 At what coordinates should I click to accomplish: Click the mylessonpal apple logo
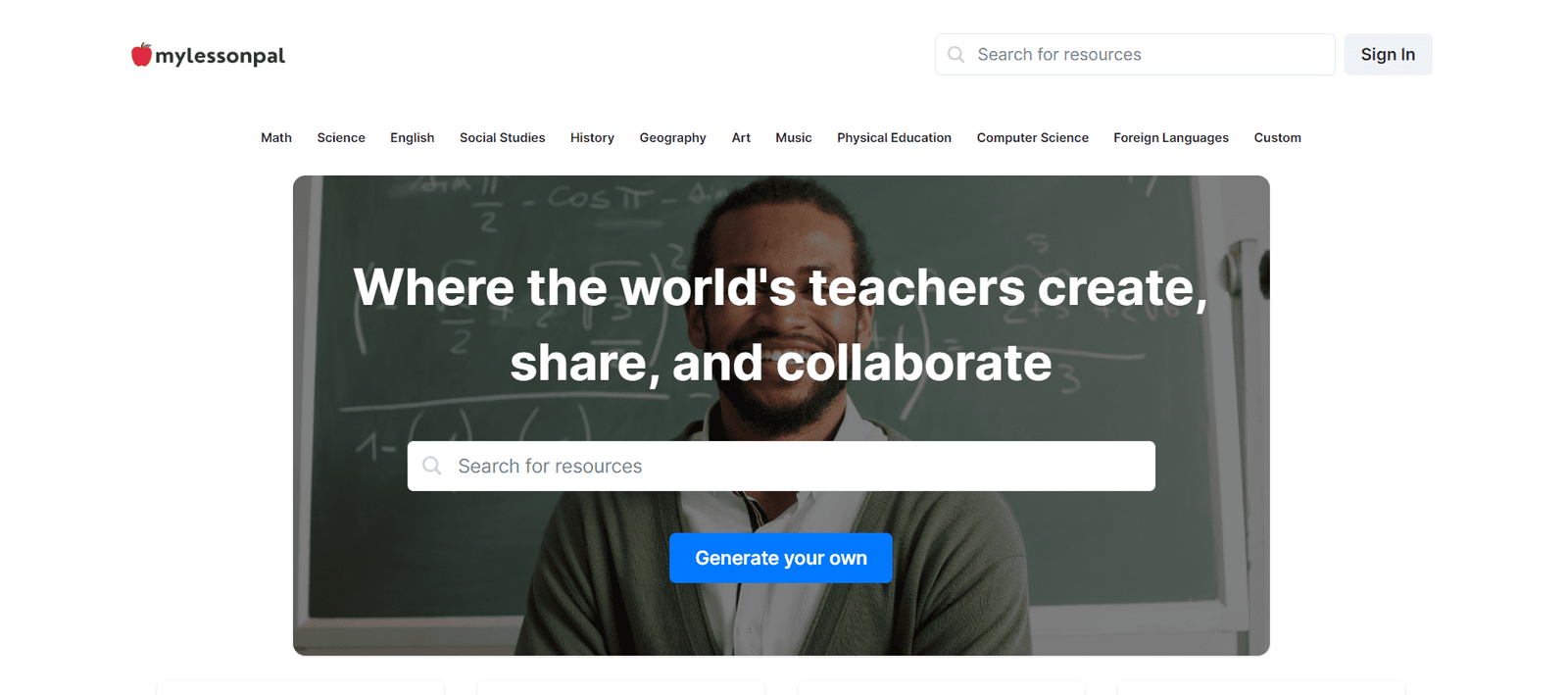[x=141, y=55]
